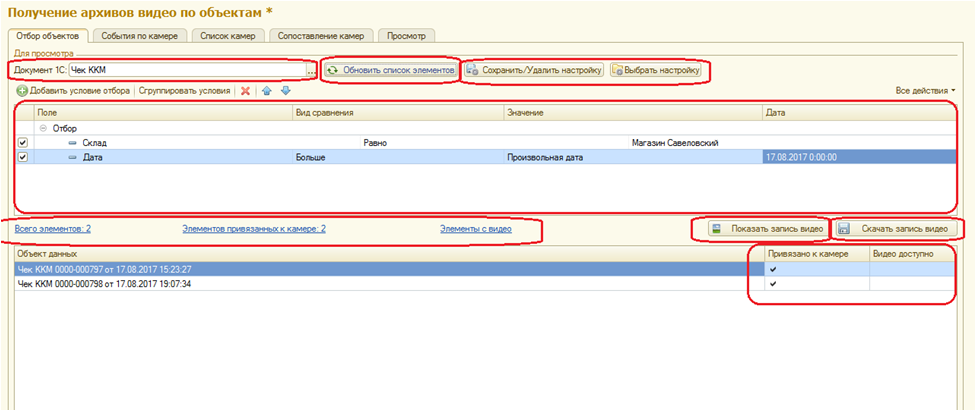Click the 'Значение' column header
This screenshot has width=976, height=411.
coord(633,113)
